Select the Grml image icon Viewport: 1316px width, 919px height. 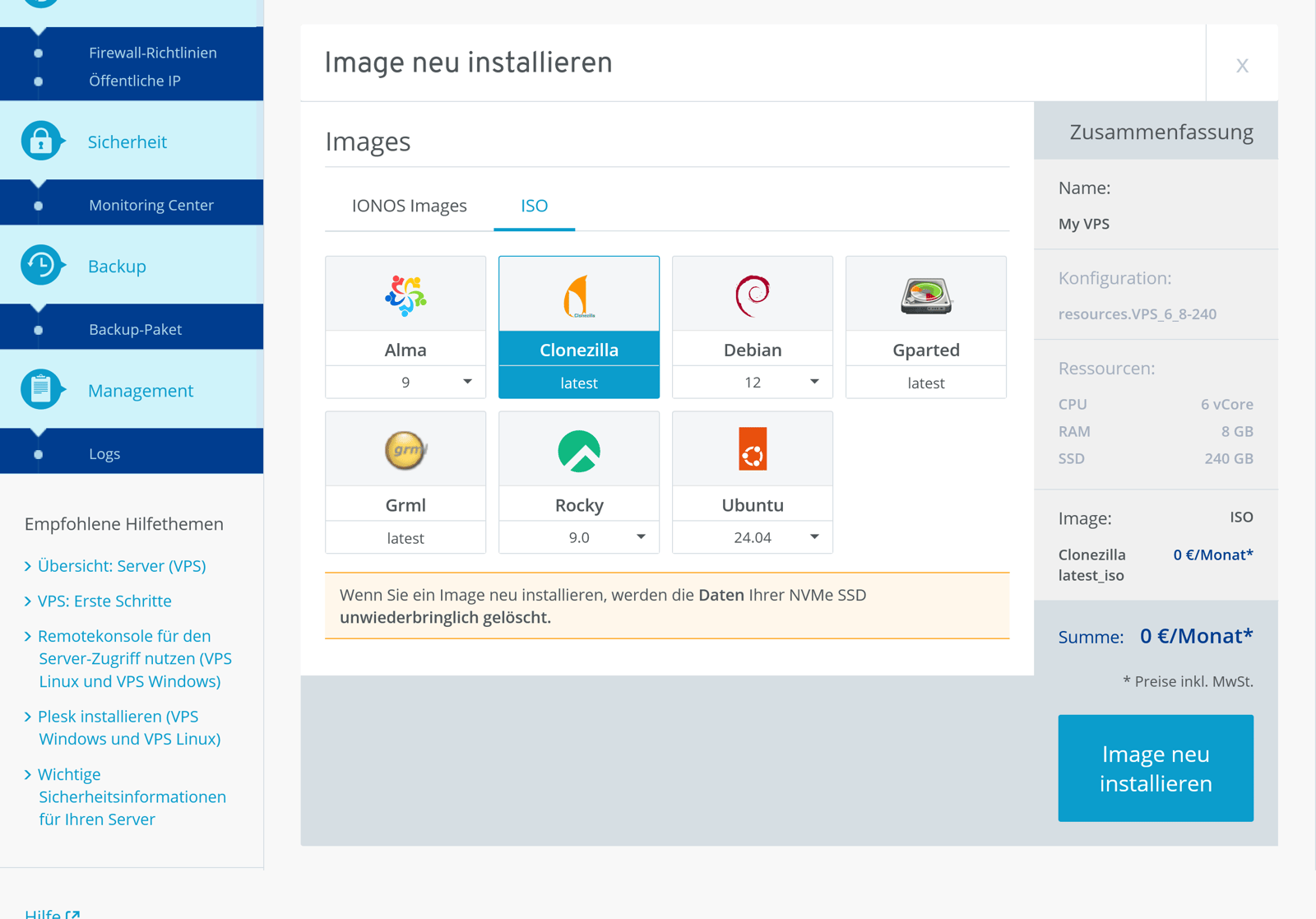click(405, 448)
